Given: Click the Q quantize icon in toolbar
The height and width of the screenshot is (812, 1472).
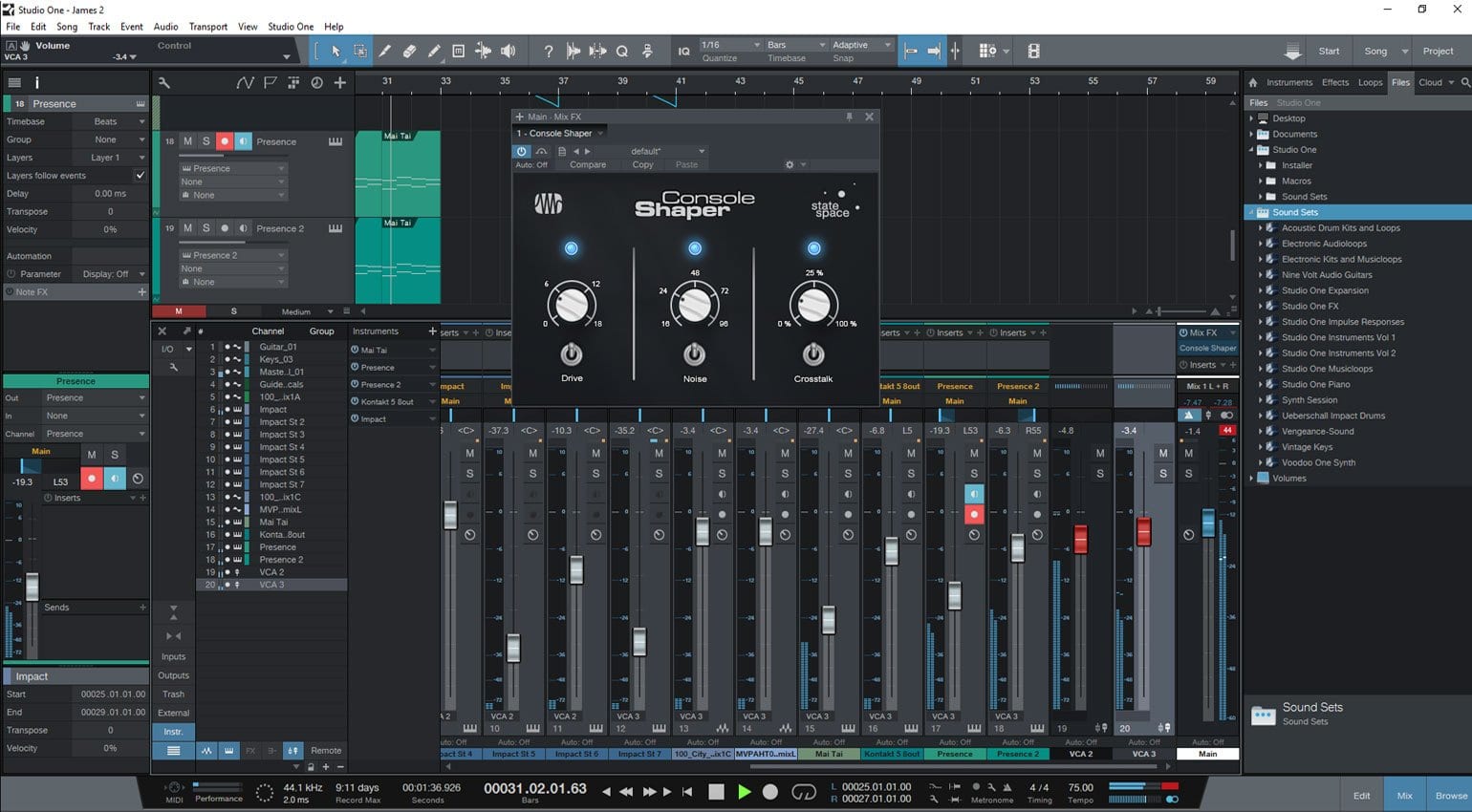Looking at the screenshot, I should pos(622,52).
